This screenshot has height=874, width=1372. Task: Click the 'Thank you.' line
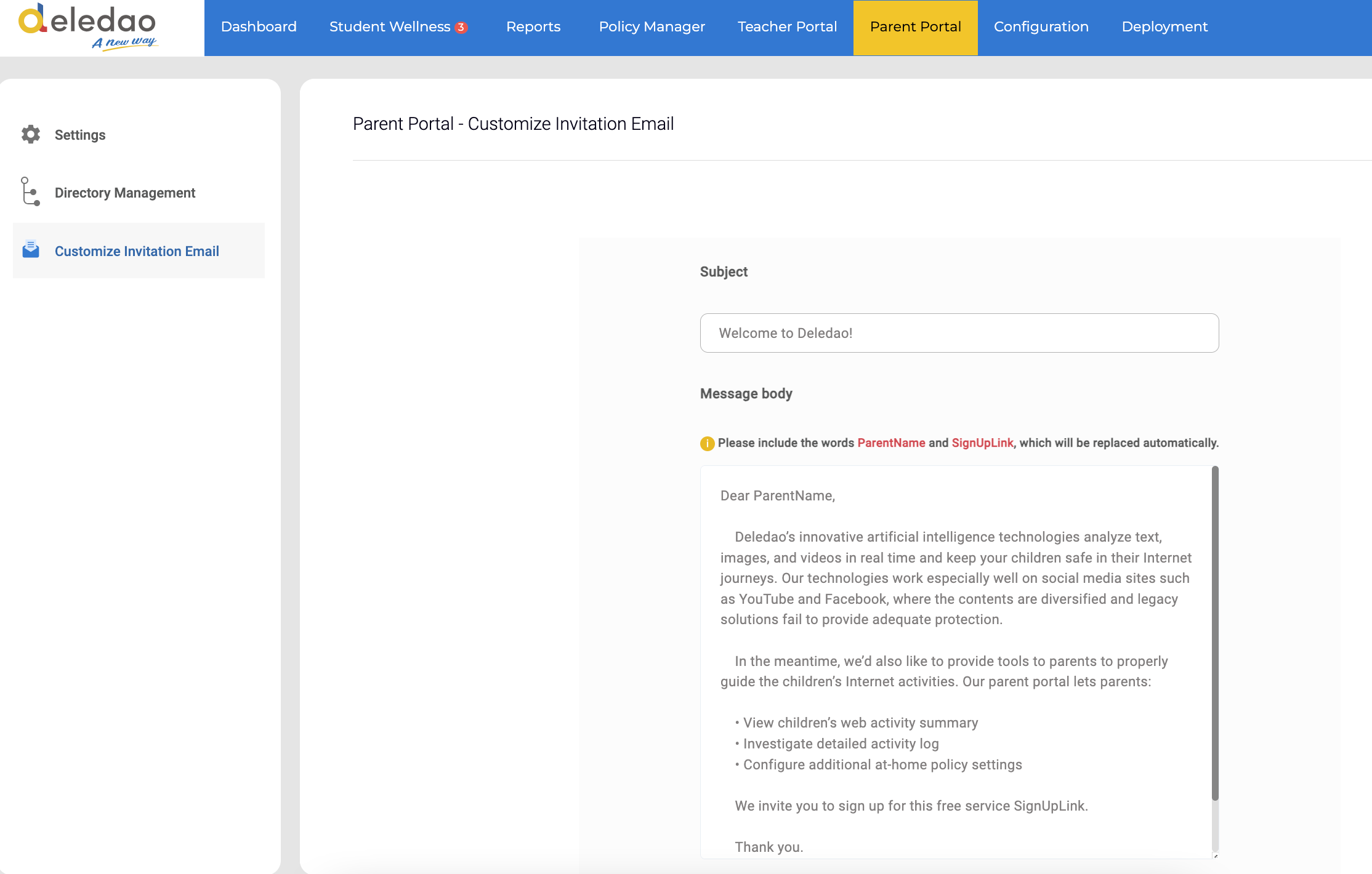point(769,848)
